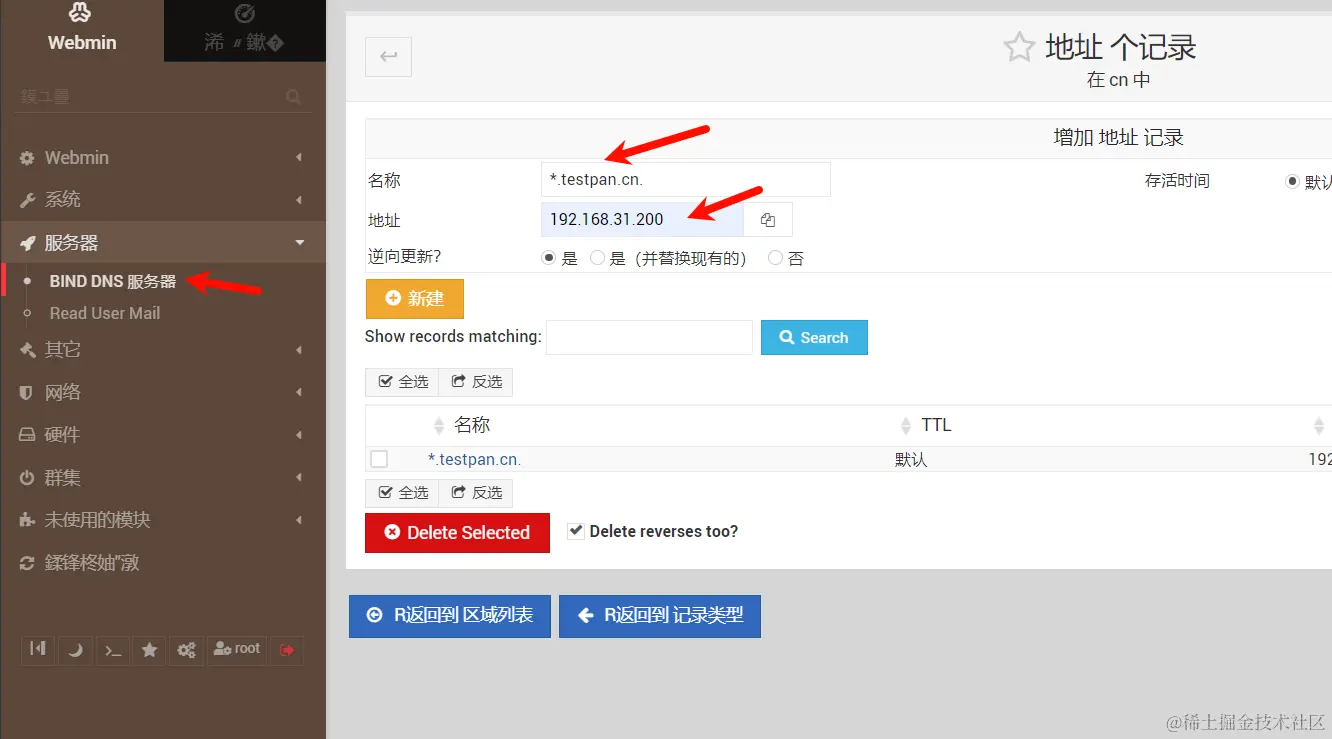Click the 名称 input field

point(686,180)
